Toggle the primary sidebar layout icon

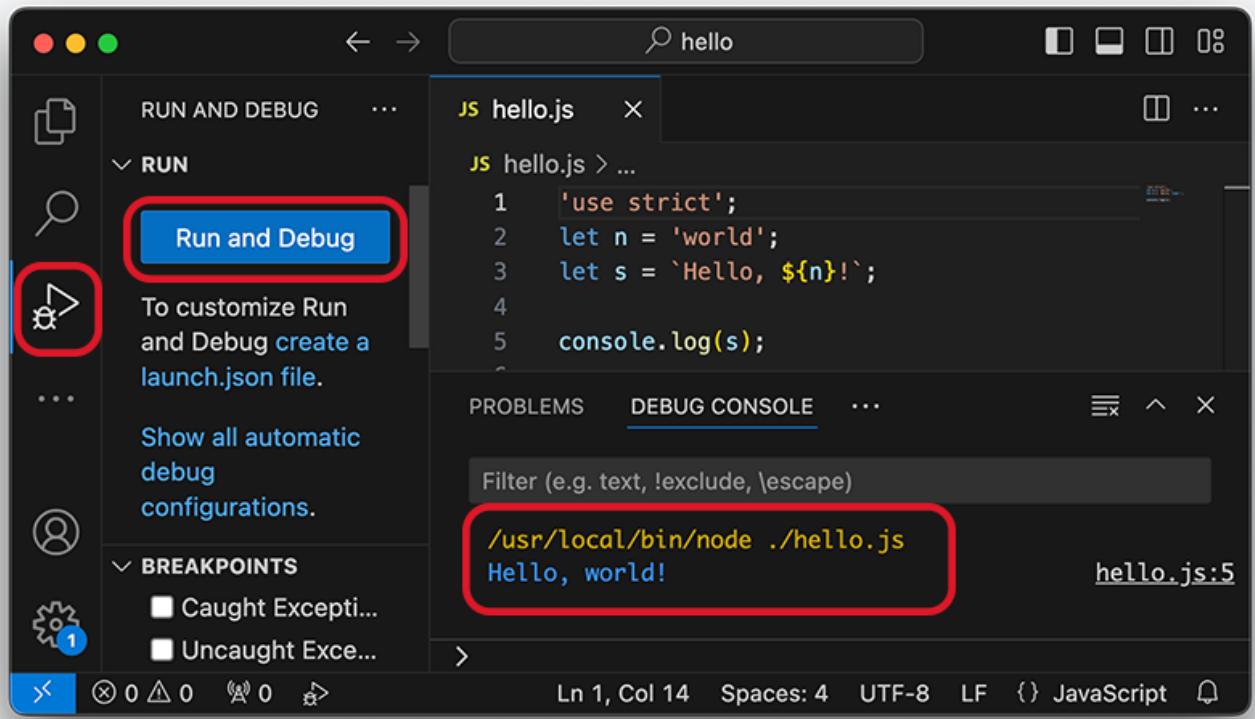(1059, 42)
